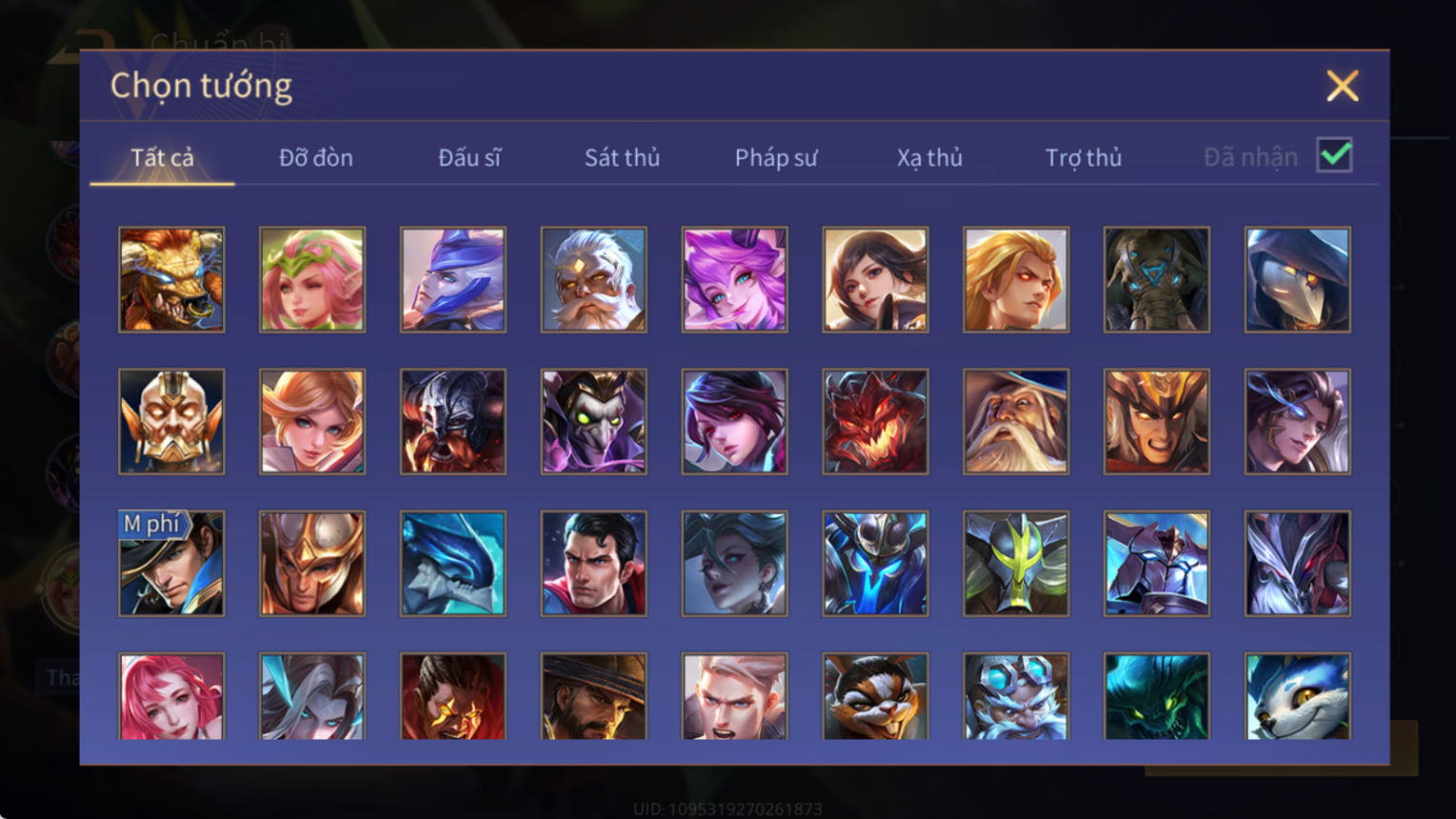Open the Trợ thủ tab
This screenshot has width=1456, height=819.
(x=1083, y=157)
